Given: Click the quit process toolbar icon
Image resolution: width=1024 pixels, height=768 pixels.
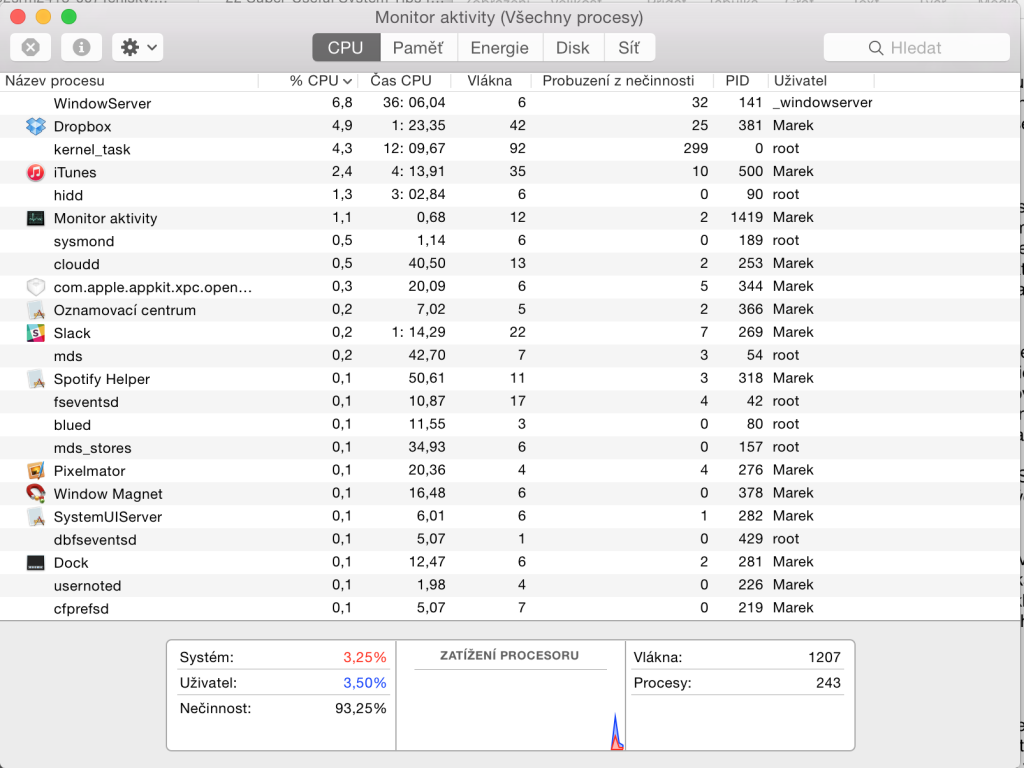Looking at the screenshot, I should coord(31,47).
